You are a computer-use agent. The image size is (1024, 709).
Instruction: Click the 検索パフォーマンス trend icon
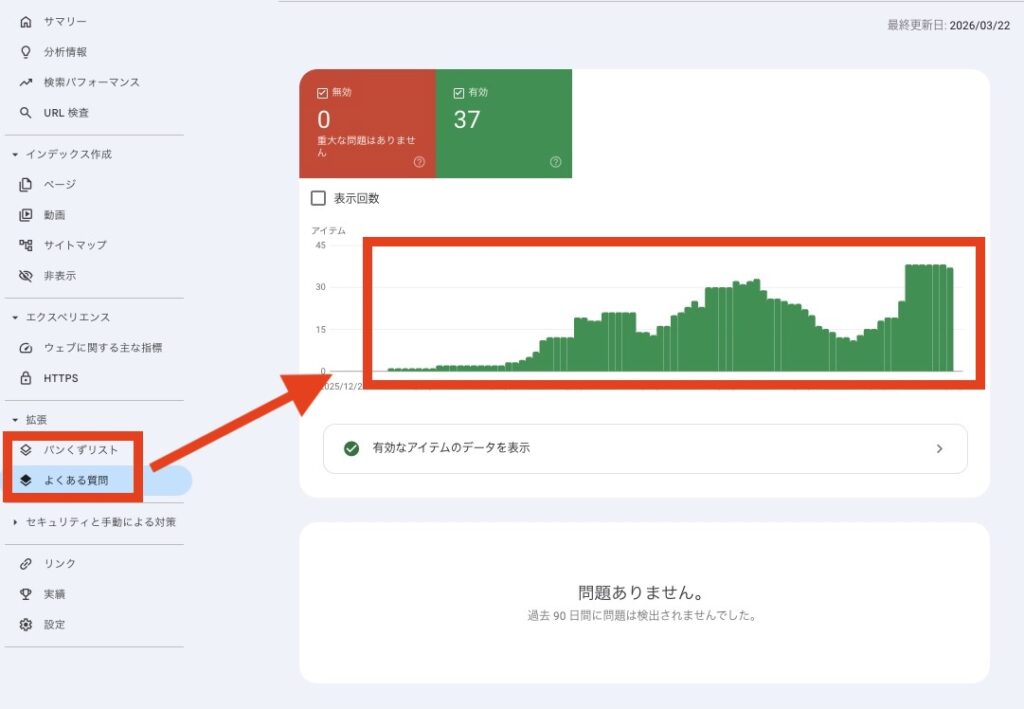26,82
